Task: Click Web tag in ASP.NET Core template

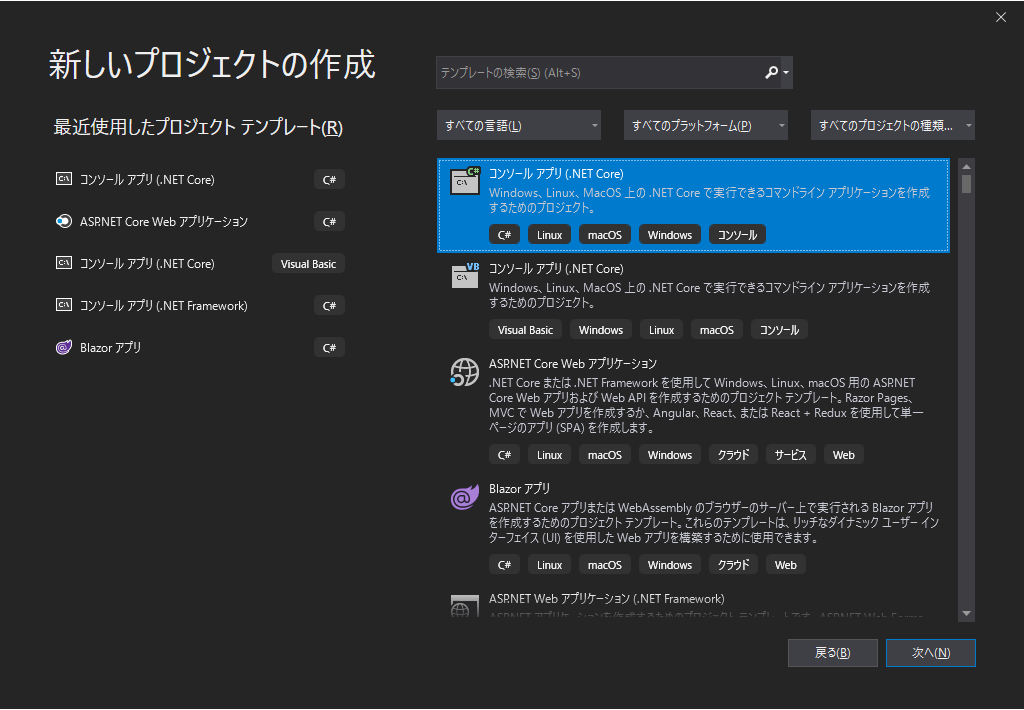Action: [843, 455]
